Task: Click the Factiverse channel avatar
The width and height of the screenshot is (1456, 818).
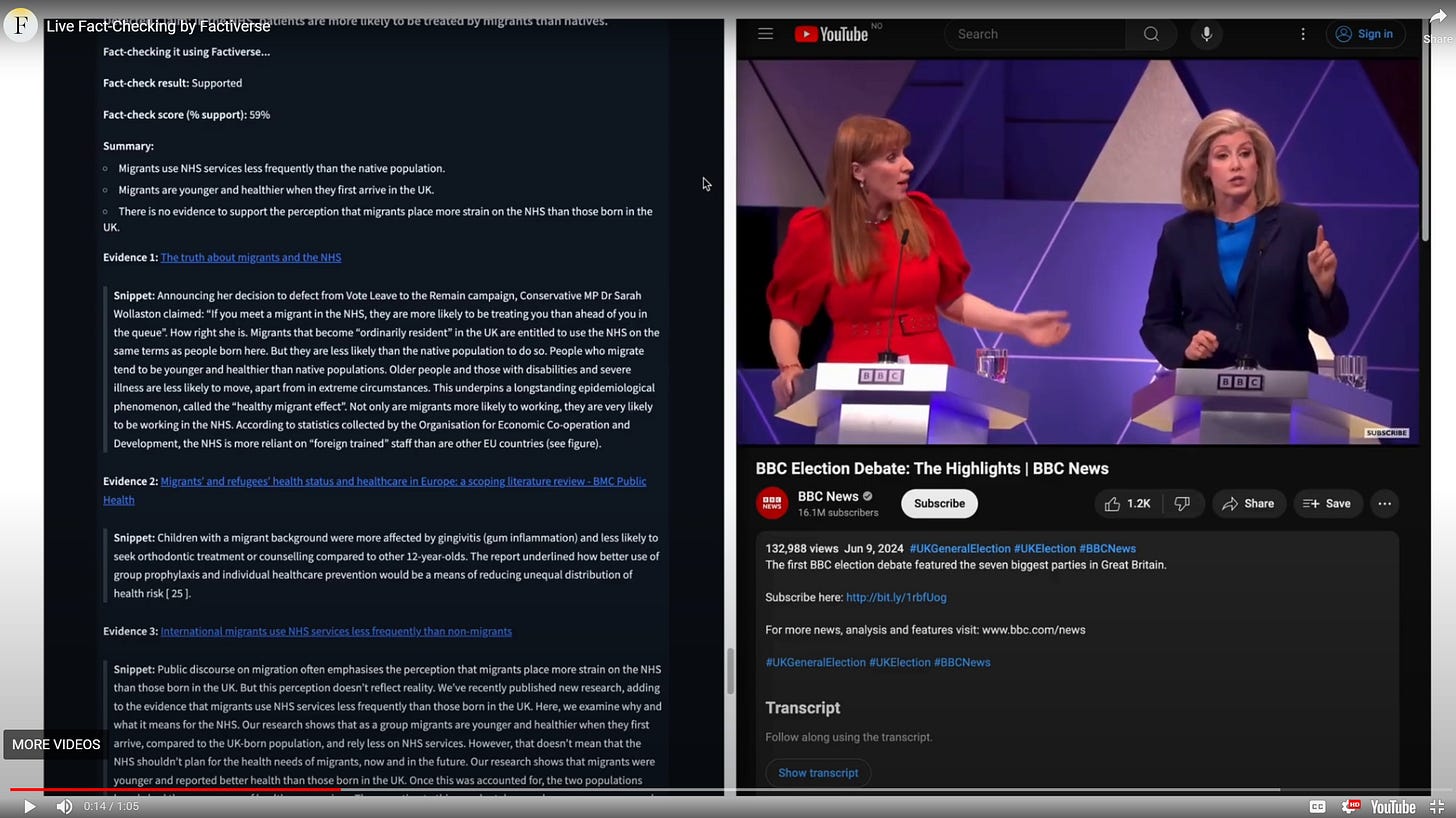Action: 21,24
